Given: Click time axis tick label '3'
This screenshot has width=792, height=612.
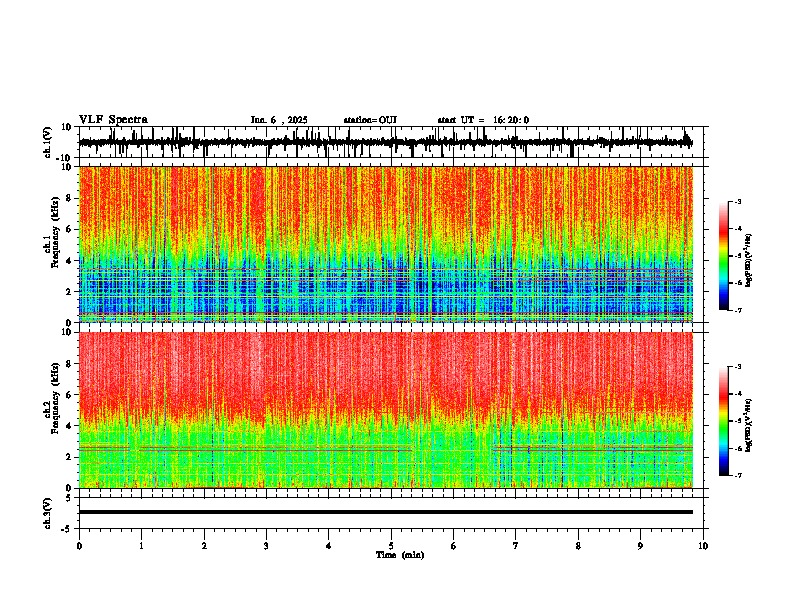Looking at the screenshot, I should point(266,546).
